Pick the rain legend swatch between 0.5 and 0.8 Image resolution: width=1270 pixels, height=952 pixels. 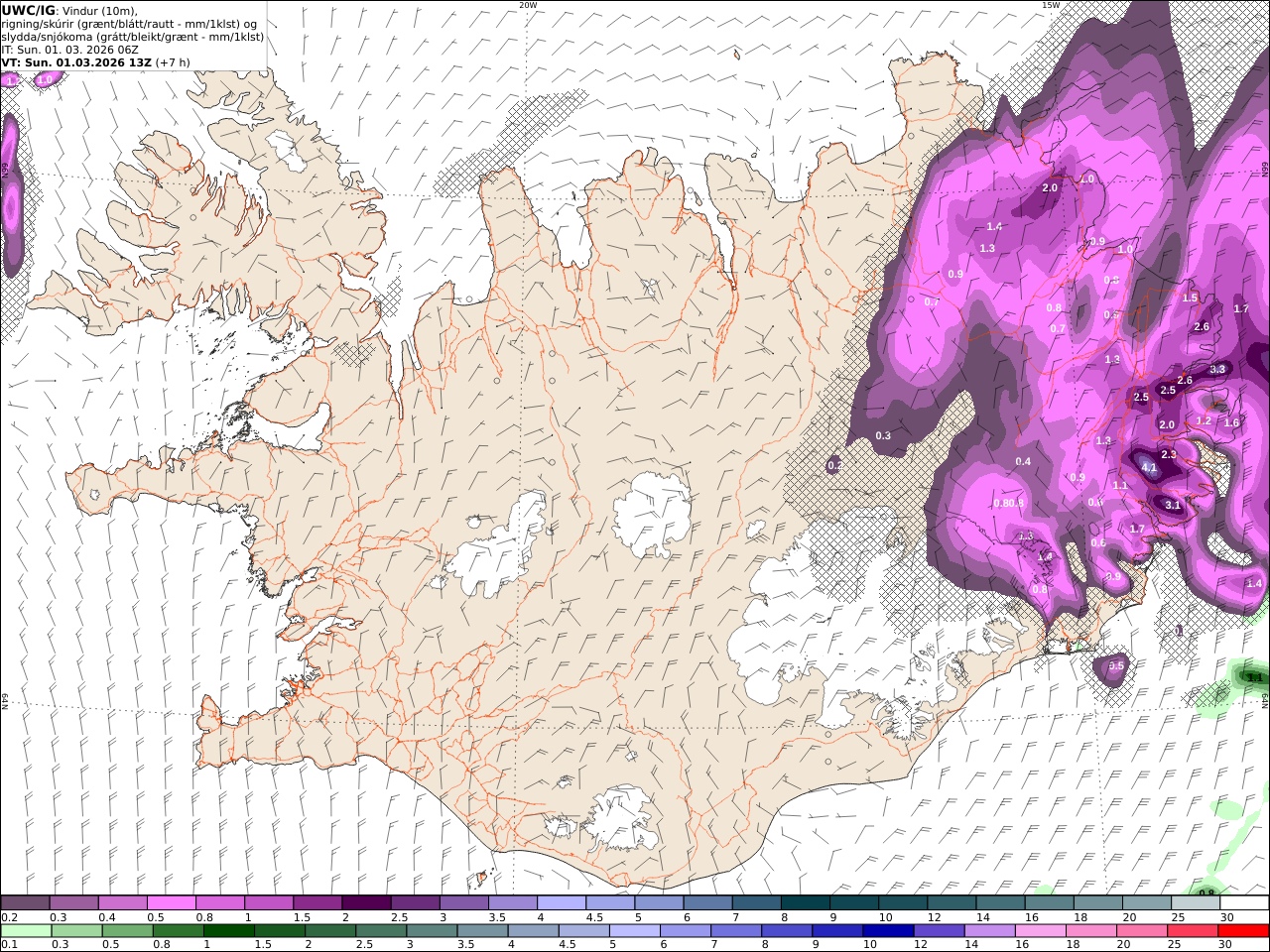click(129, 931)
